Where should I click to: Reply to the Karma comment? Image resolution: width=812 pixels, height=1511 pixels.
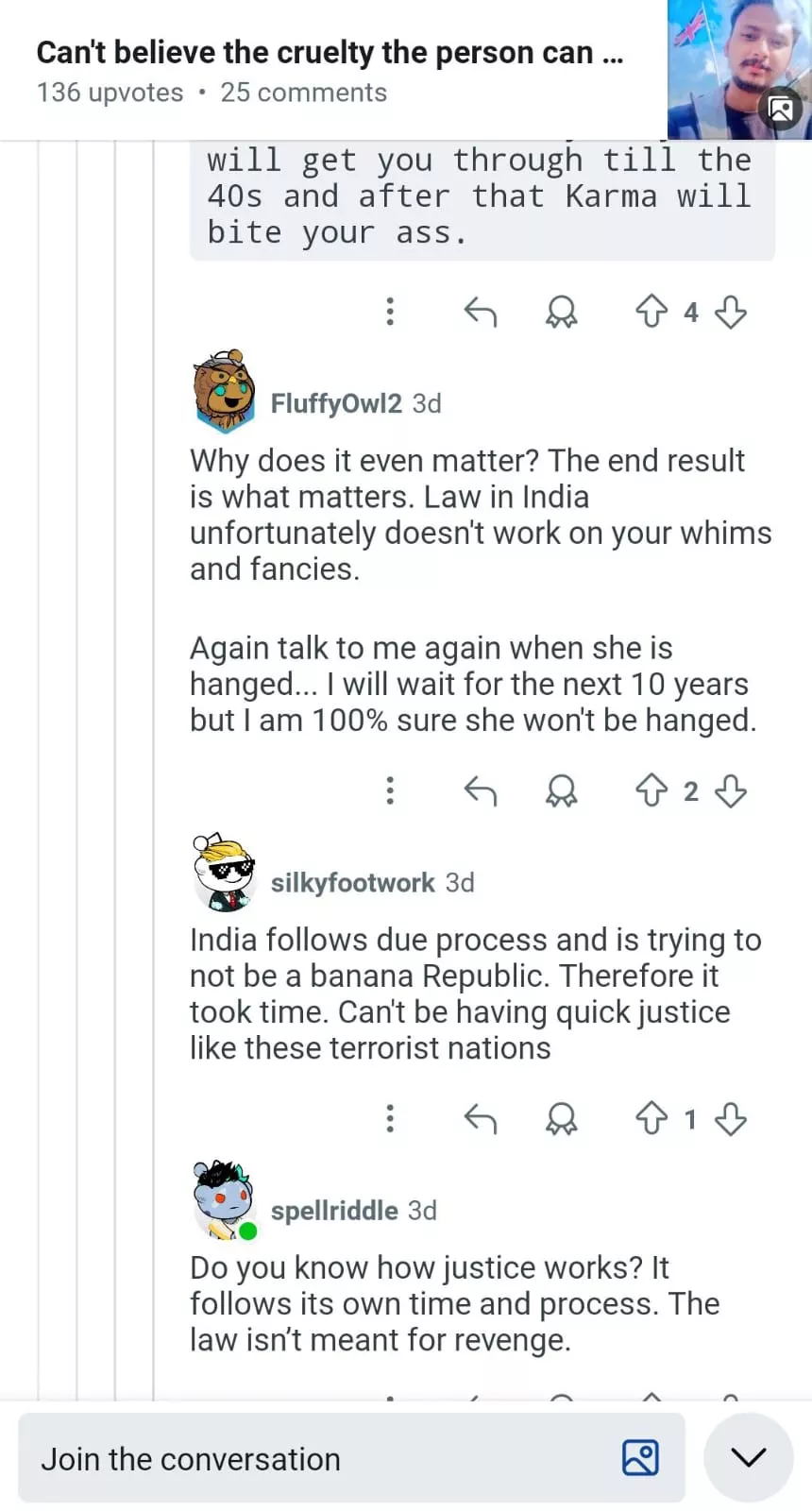click(x=481, y=311)
